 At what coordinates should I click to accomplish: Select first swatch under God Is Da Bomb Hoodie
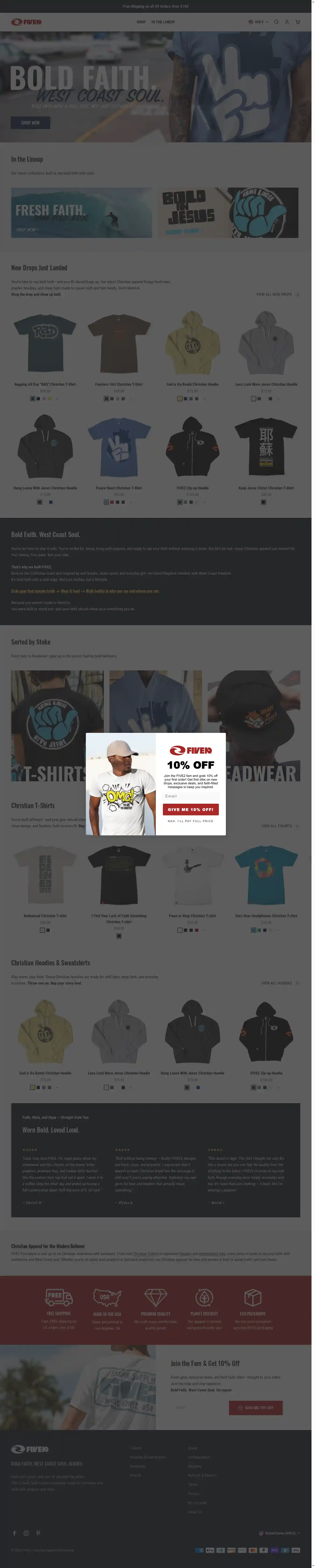coord(180,399)
